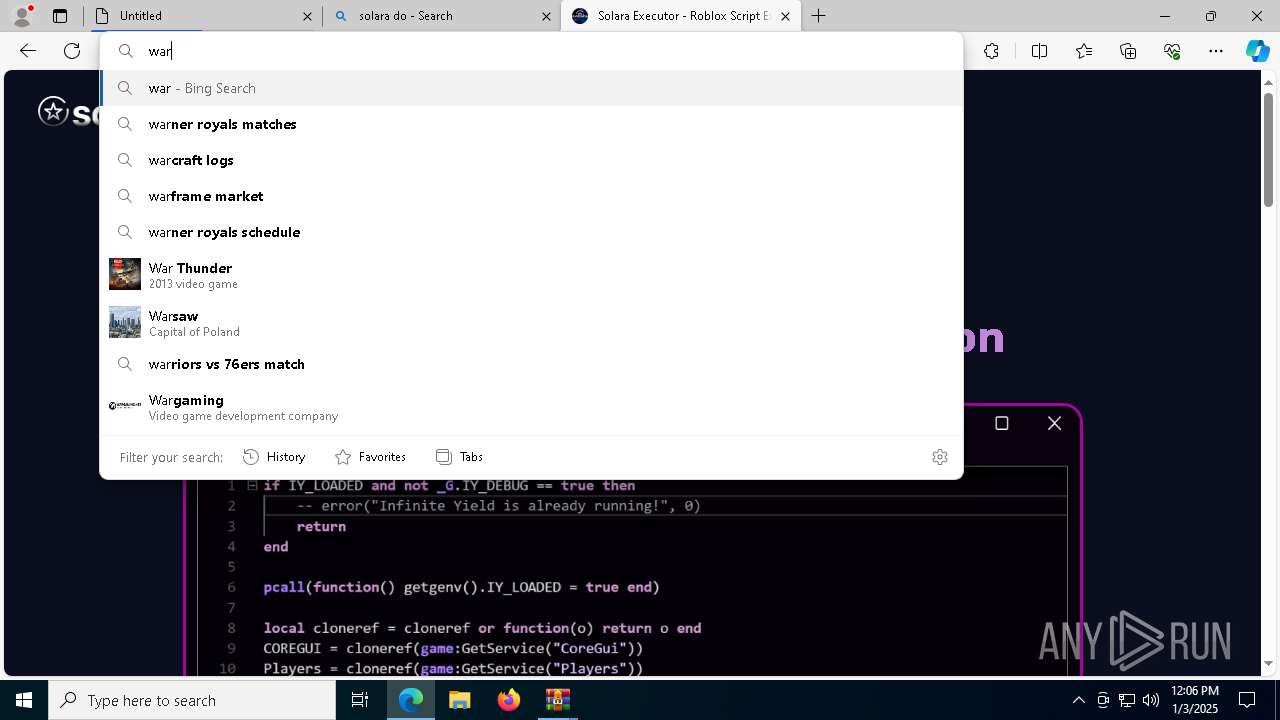Choose 'warner royals matches' suggestion
The height and width of the screenshot is (720, 1280).
point(531,124)
